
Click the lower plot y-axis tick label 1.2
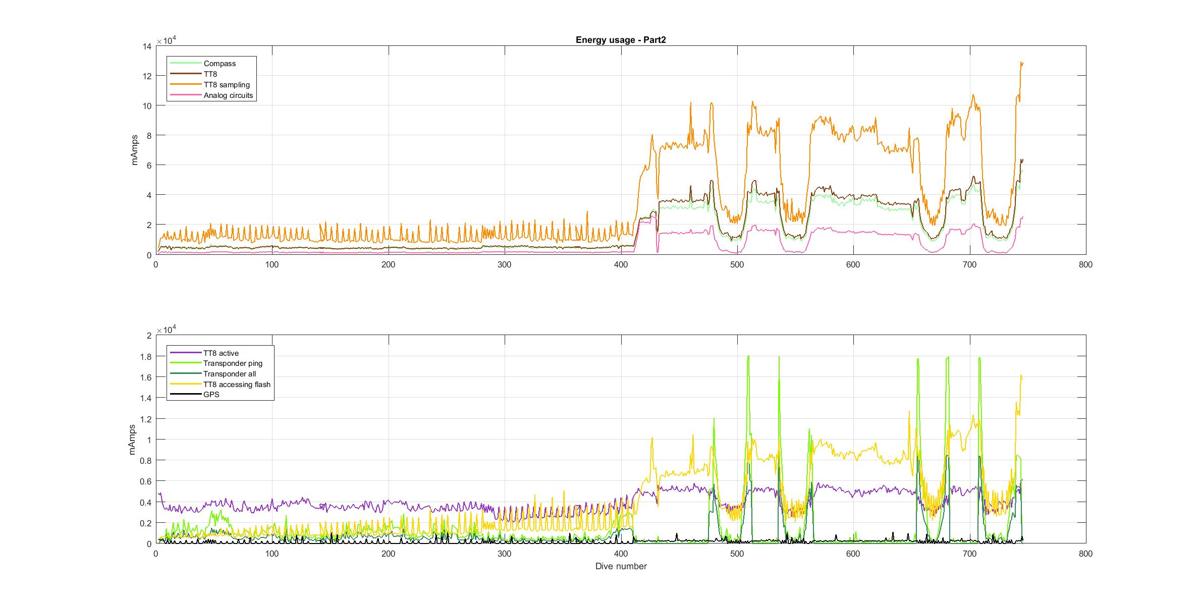pos(145,419)
